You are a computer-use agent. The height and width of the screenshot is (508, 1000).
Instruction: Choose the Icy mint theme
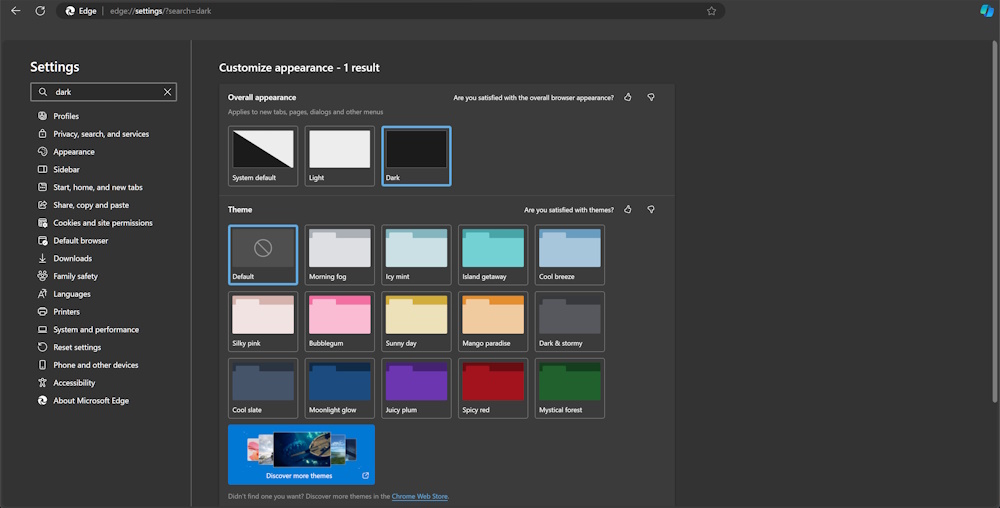click(x=416, y=255)
